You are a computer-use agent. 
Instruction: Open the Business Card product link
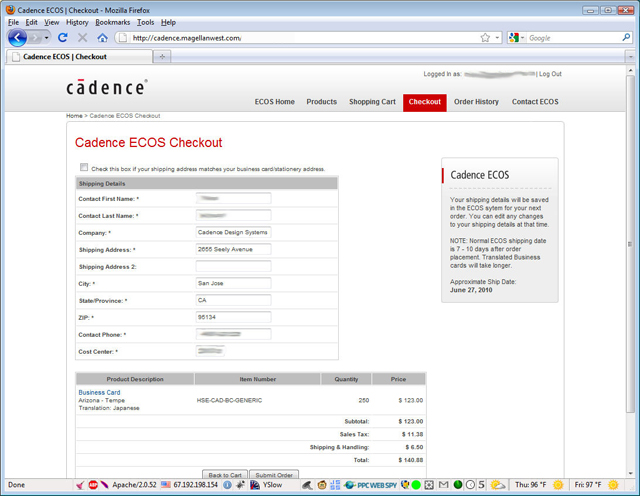(x=99, y=392)
